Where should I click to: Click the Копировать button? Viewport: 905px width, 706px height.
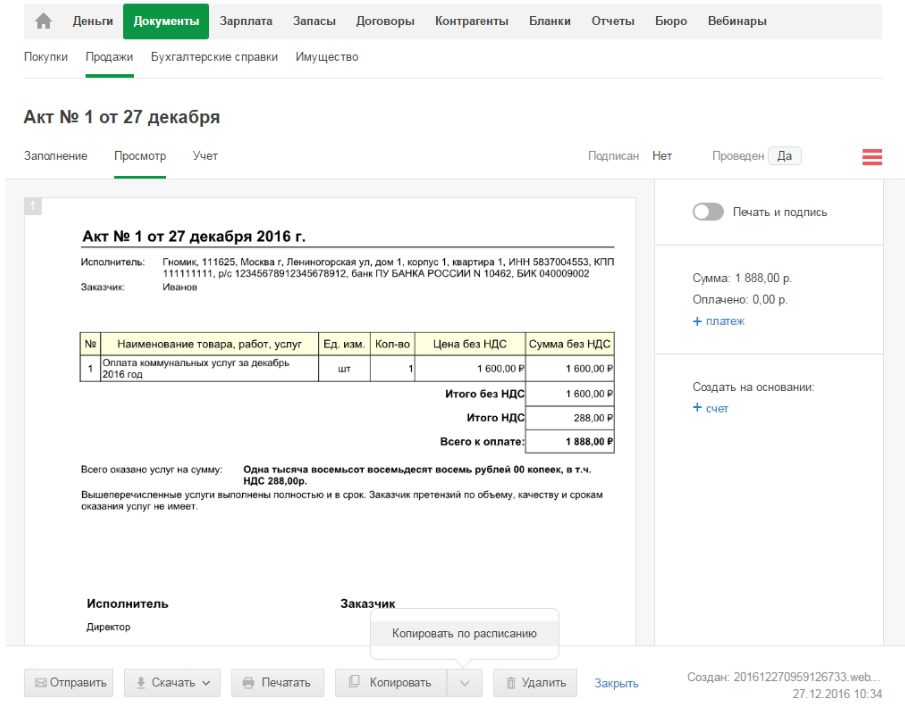coord(390,683)
